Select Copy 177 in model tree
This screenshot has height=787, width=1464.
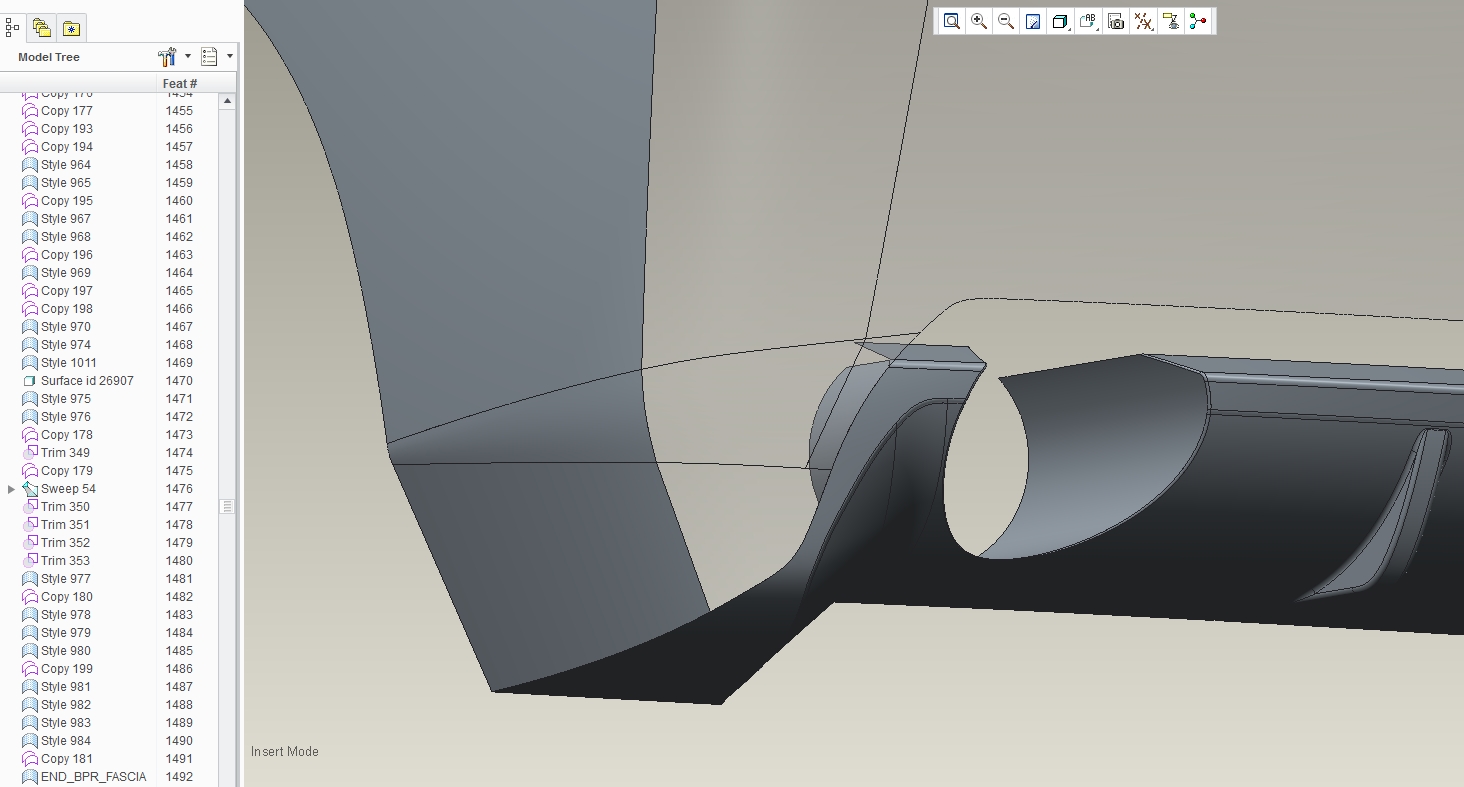pyautogui.click(x=67, y=111)
